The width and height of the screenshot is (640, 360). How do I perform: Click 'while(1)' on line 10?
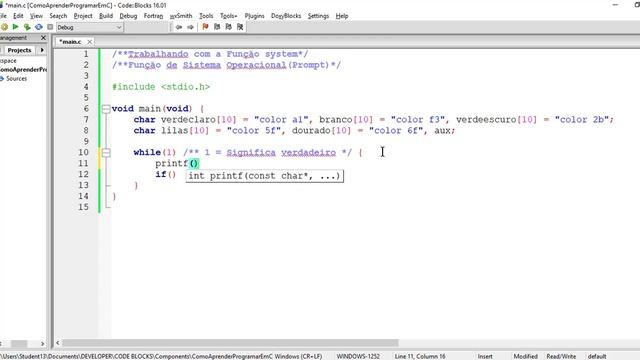[155, 152]
